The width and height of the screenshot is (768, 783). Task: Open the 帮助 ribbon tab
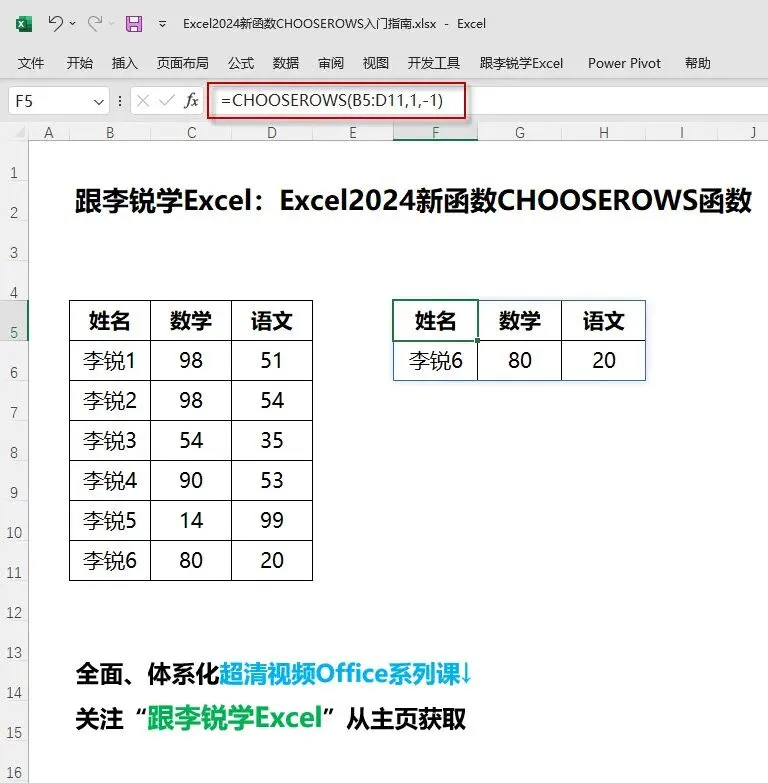coord(698,63)
